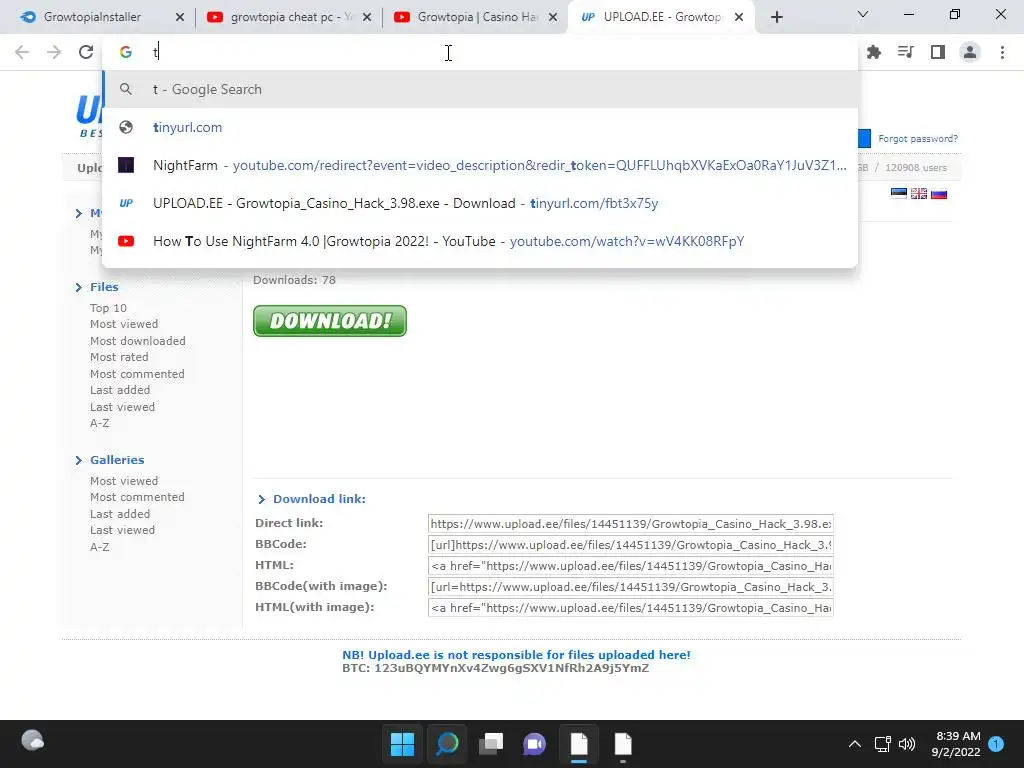Open the Task View taskbar icon
The image size is (1024, 768).
coord(491,744)
